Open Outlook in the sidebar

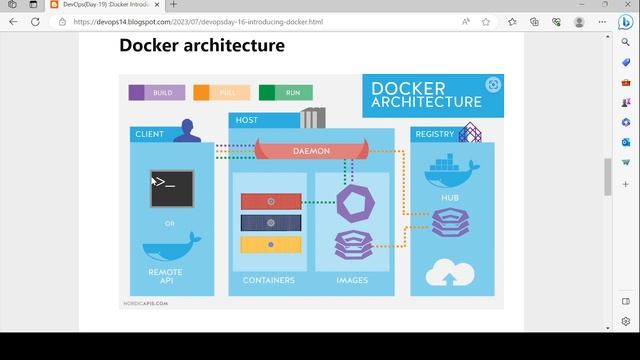(626, 142)
